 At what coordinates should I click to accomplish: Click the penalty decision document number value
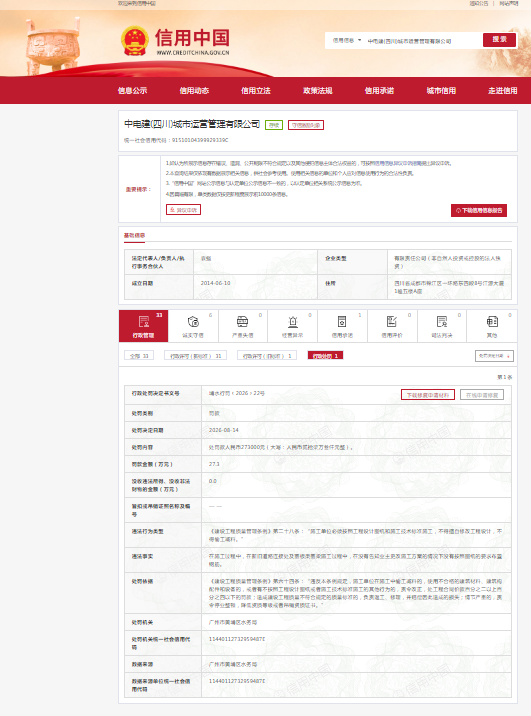[237, 393]
